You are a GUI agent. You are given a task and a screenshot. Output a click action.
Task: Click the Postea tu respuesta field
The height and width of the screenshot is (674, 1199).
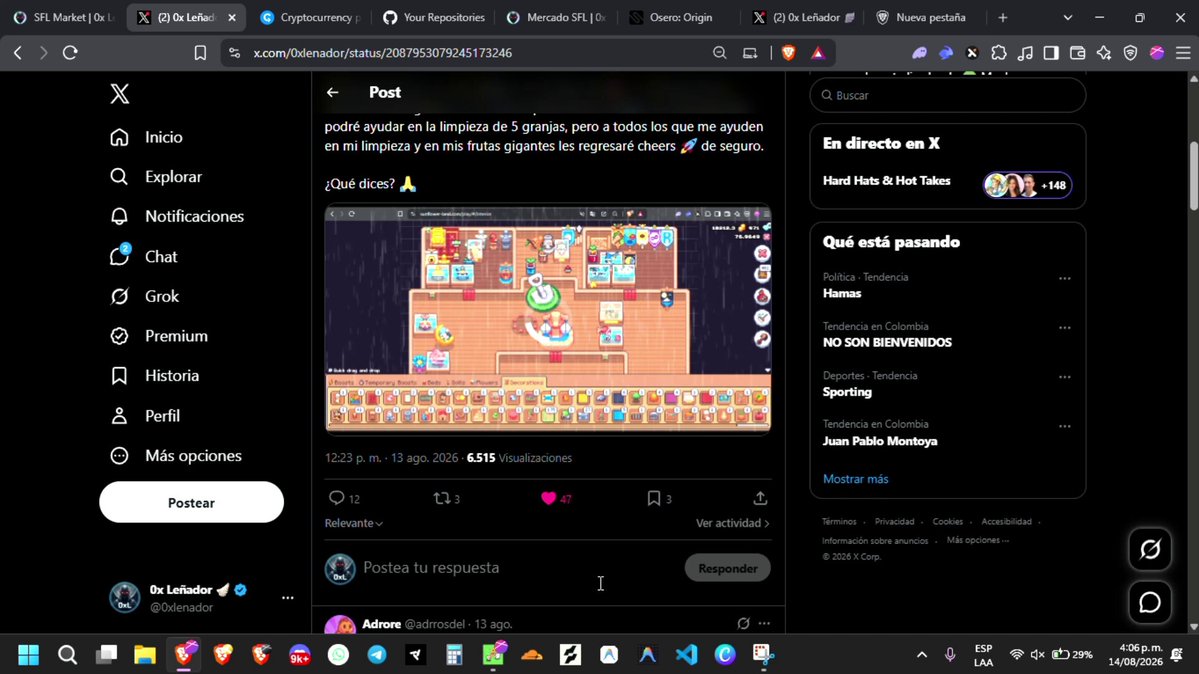518,568
